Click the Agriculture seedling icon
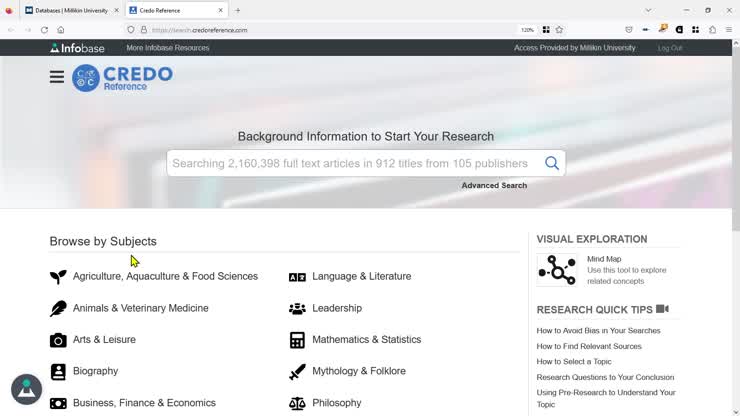 click(58, 277)
